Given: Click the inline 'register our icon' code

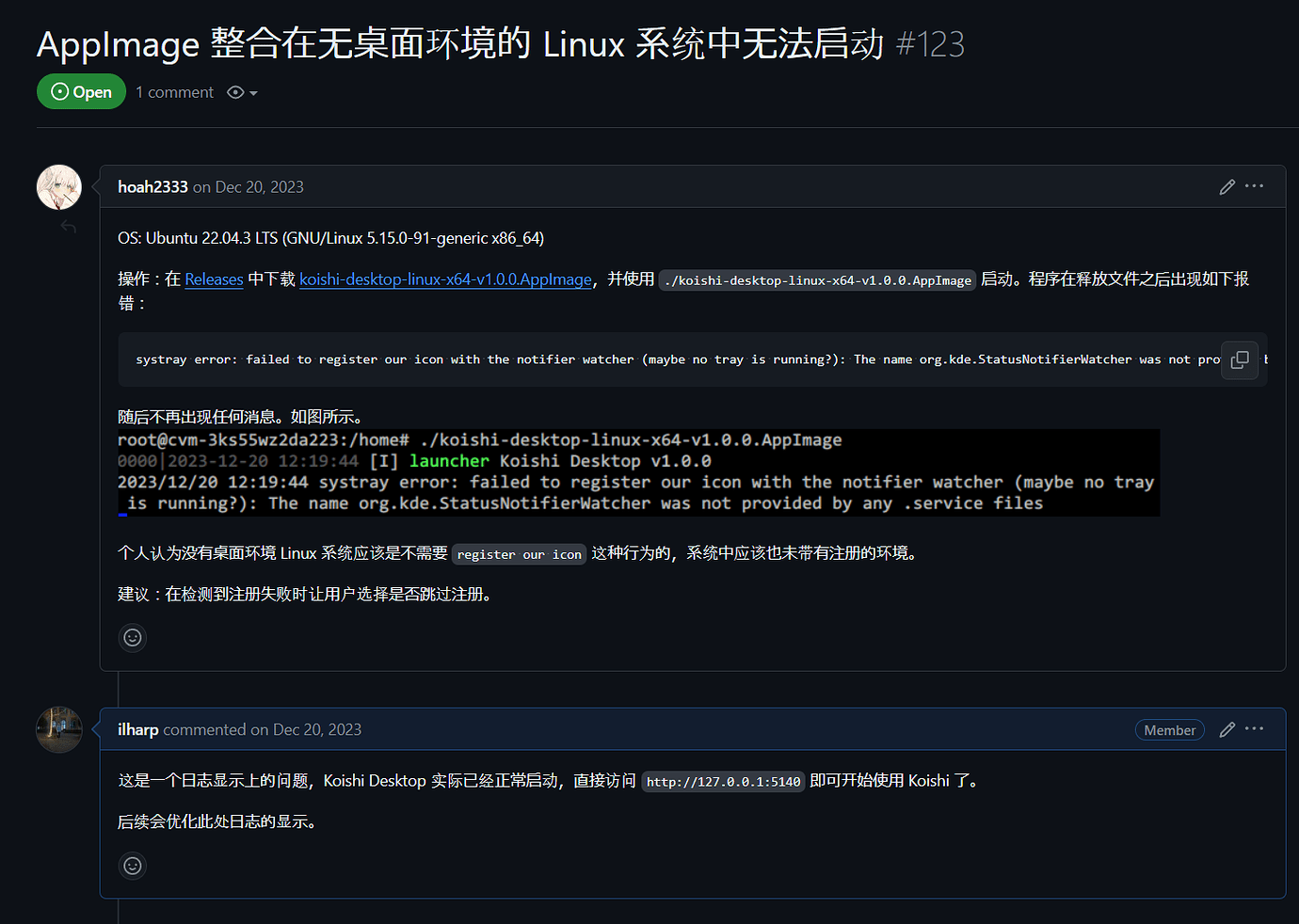Looking at the screenshot, I should click(520, 554).
